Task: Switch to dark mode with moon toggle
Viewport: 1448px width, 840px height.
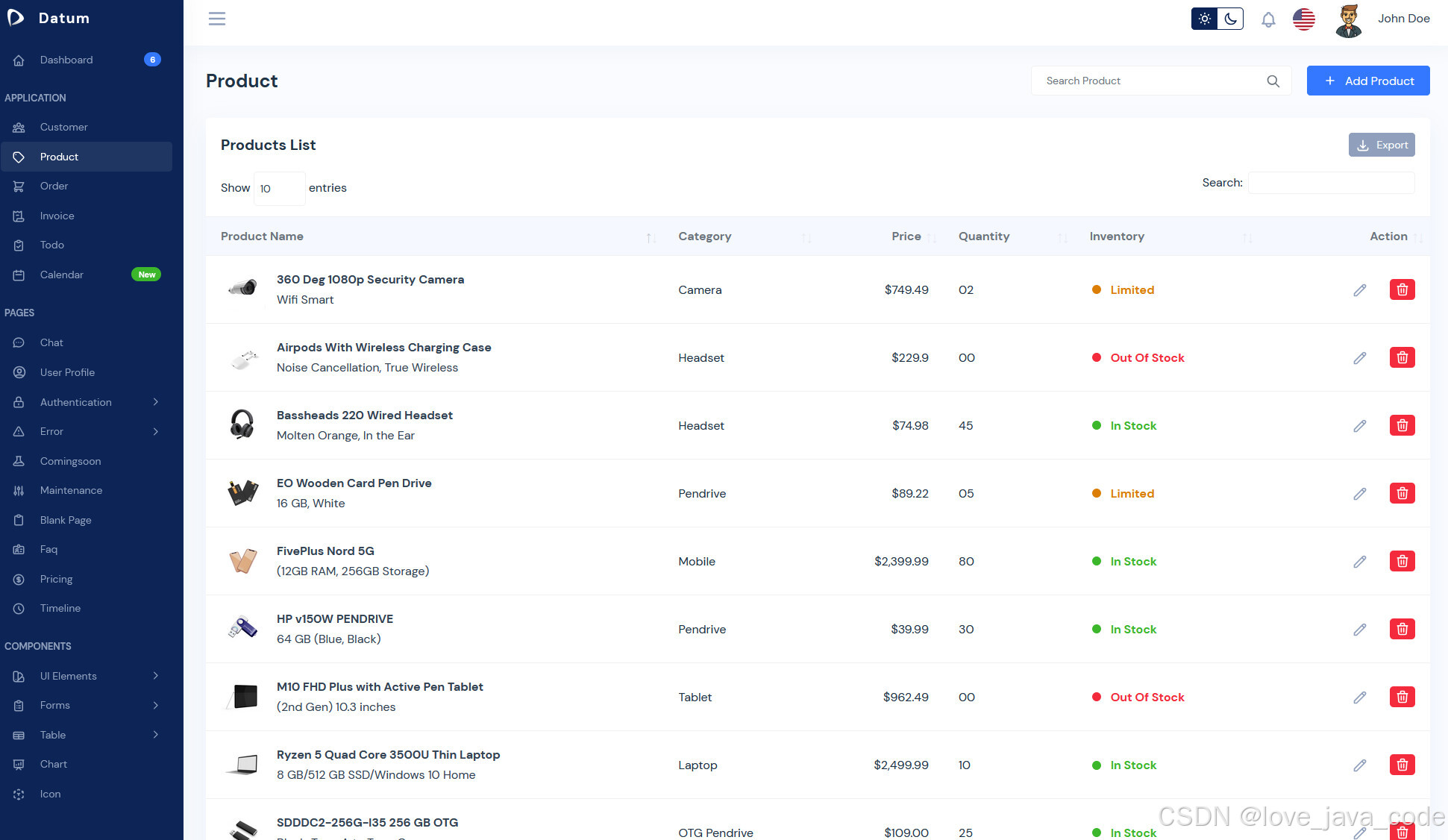Action: 1230,19
